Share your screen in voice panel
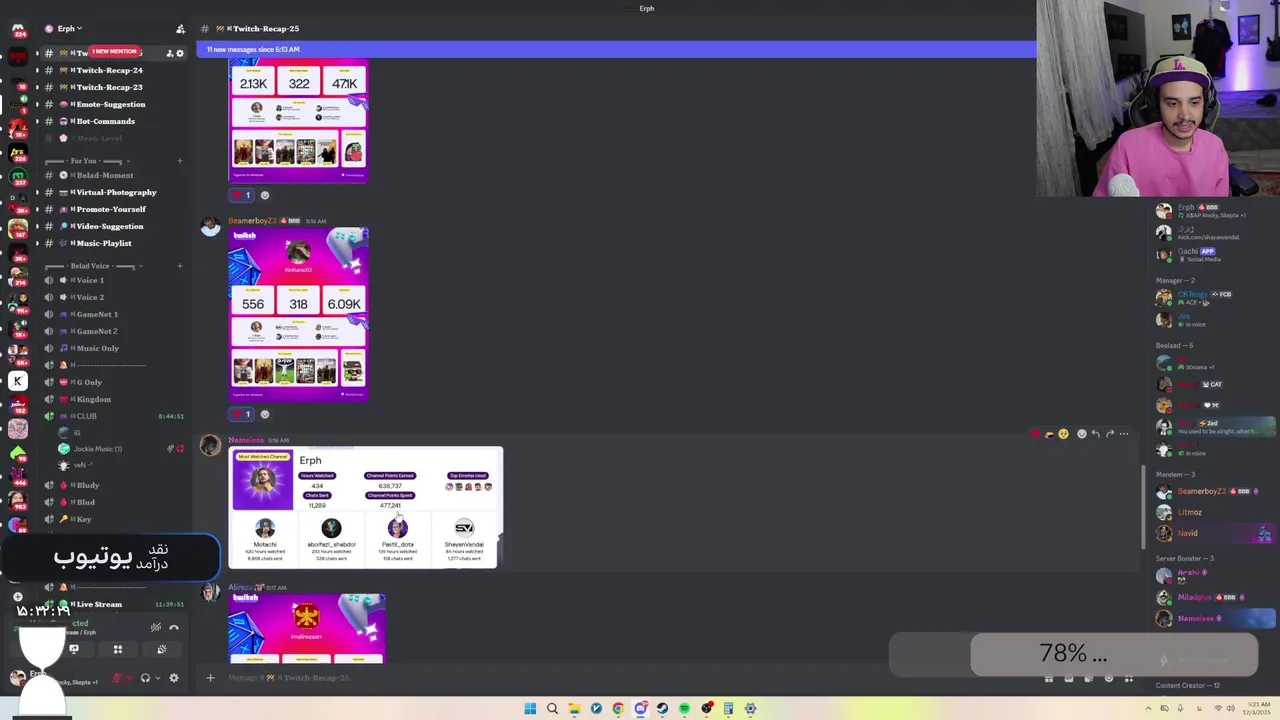Viewport: 1280px width, 720px height. point(74,649)
